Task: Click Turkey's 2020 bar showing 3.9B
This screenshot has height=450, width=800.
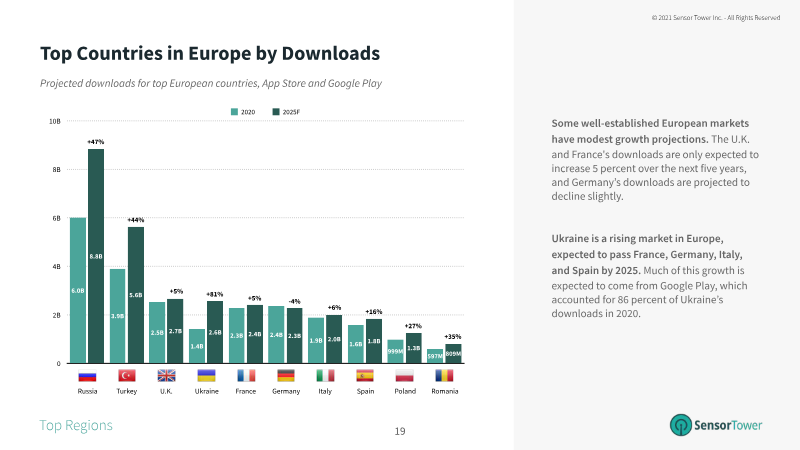Action: [x=118, y=315]
